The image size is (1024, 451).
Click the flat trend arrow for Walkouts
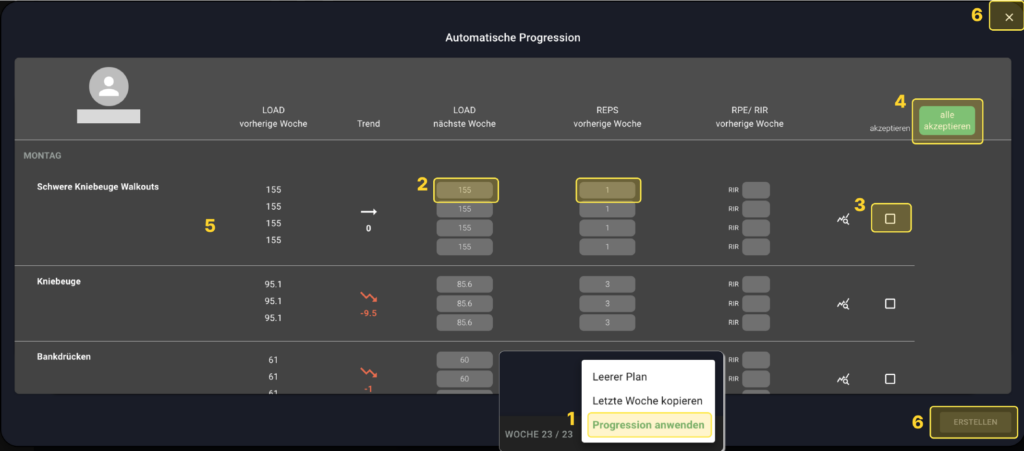[x=368, y=212]
